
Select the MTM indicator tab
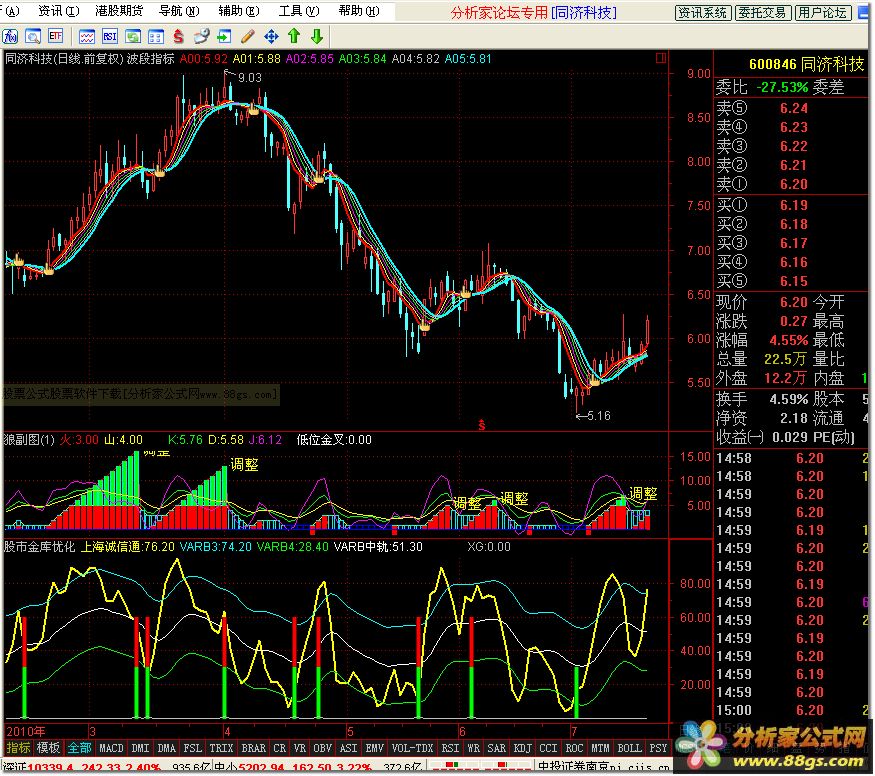tap(600, 748)
